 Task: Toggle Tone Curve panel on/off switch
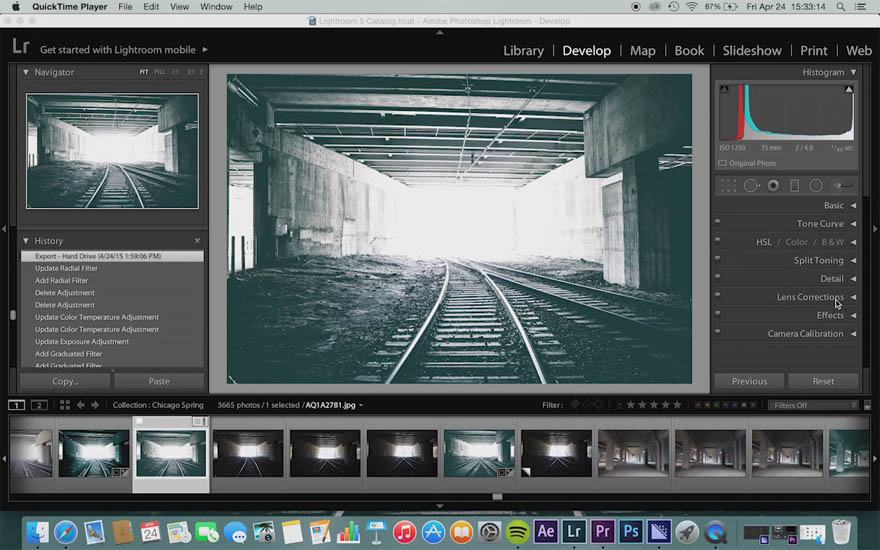point(718,221)
